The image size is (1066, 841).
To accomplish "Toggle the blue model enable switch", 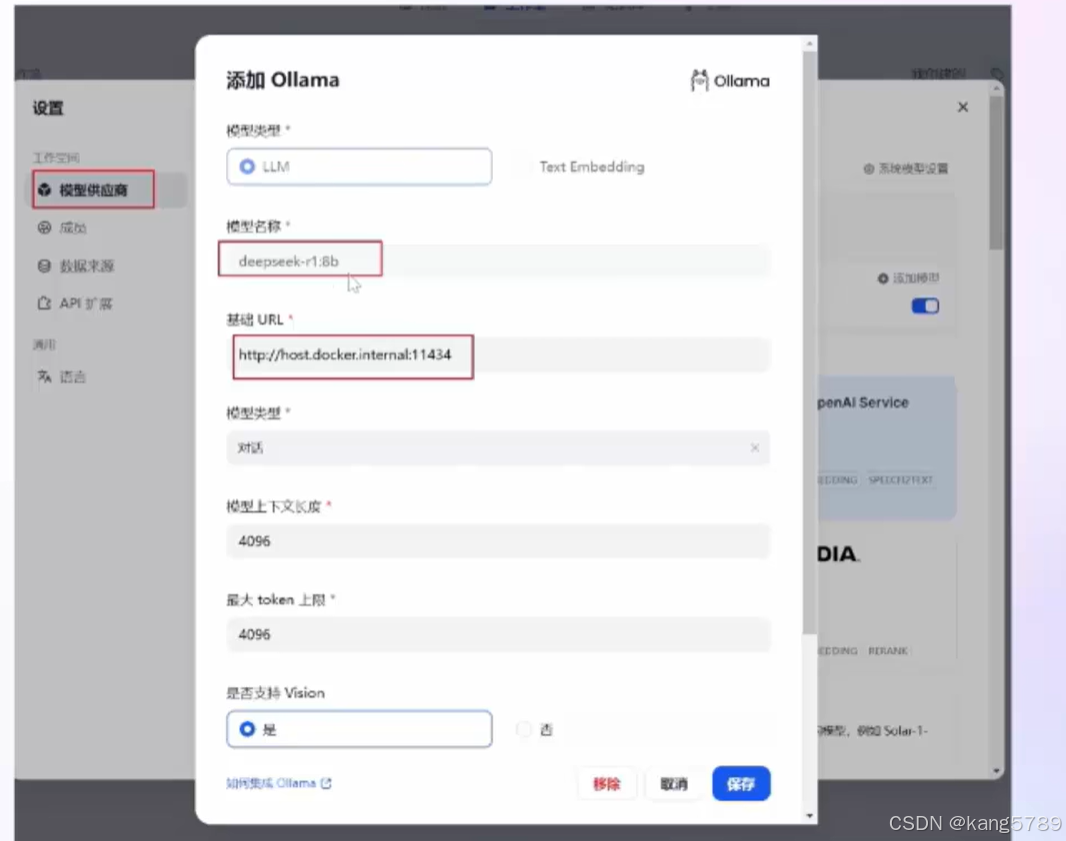I will click(x=925, y=306).
